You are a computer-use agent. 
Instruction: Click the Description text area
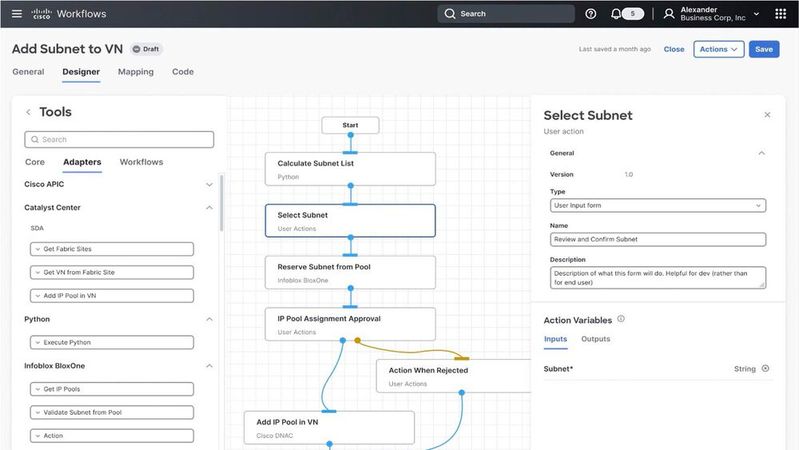pyautogui.click(x=658, y=278)
